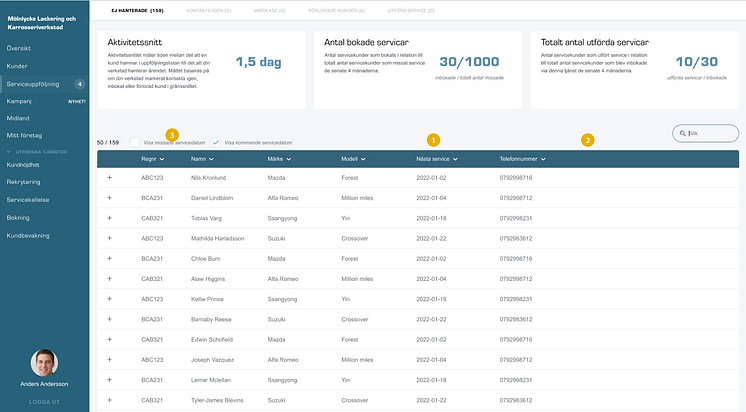This screenshot has height=412, width=746.
Task: Expand row for Alaw Higgins with plus icon
Action: click(109, 278)
